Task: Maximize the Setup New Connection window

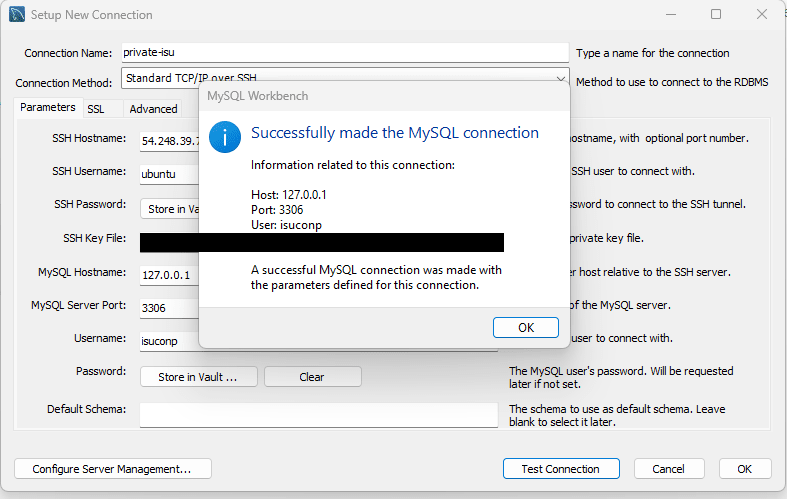Action: (x=716, y=15)
